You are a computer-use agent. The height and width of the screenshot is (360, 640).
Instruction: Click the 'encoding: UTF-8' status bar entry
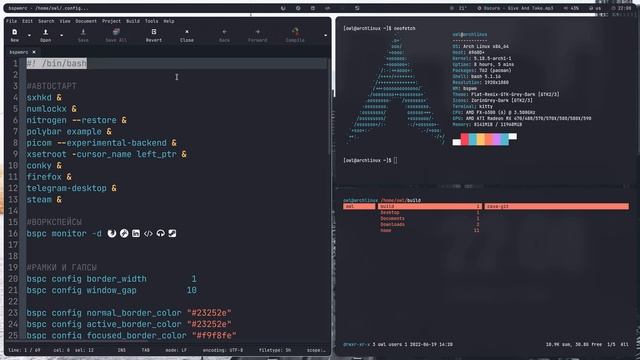click(x=222, y=350)
